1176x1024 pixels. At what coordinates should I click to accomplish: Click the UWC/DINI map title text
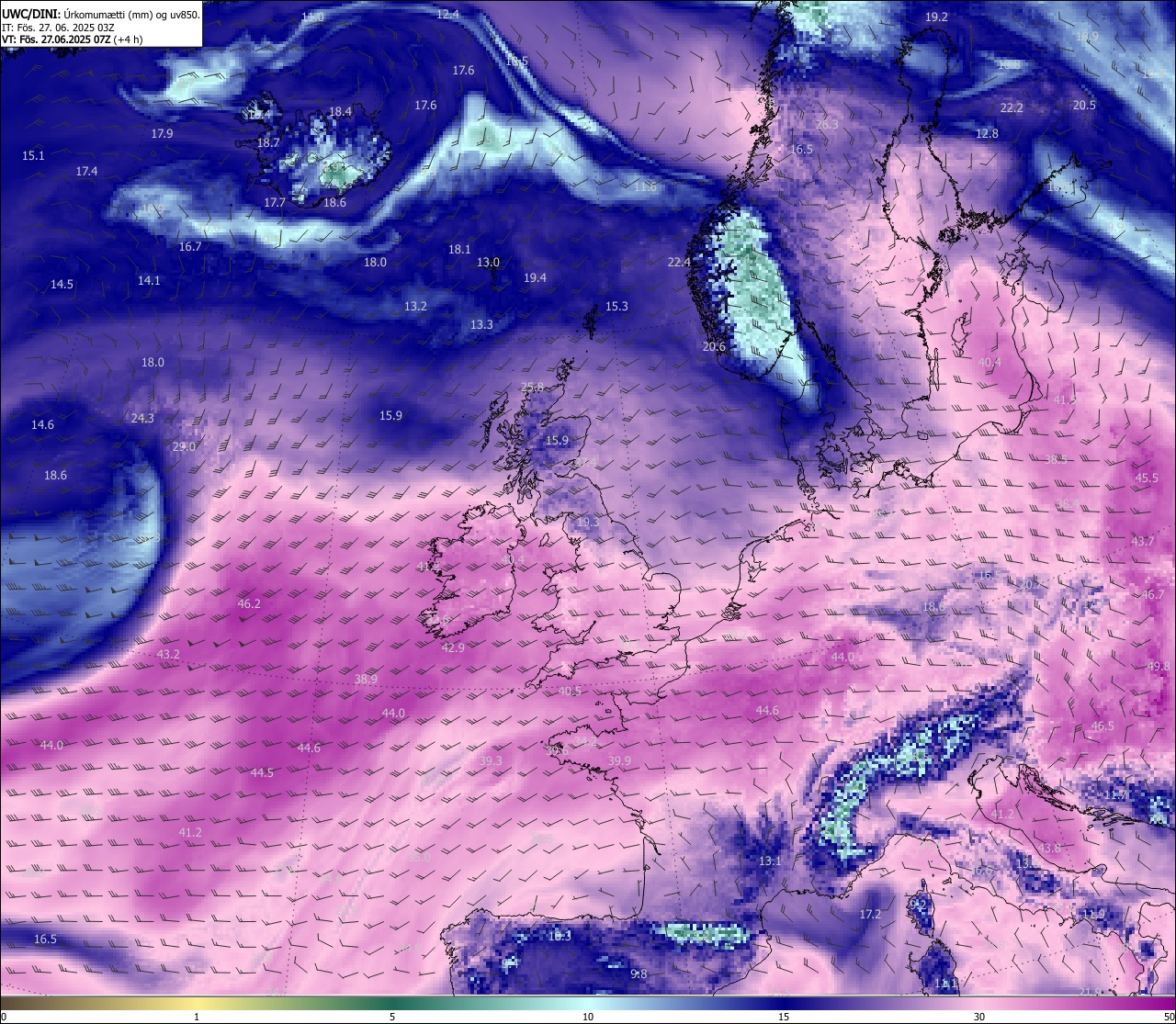pyautogui.click(x=101, y=14)
